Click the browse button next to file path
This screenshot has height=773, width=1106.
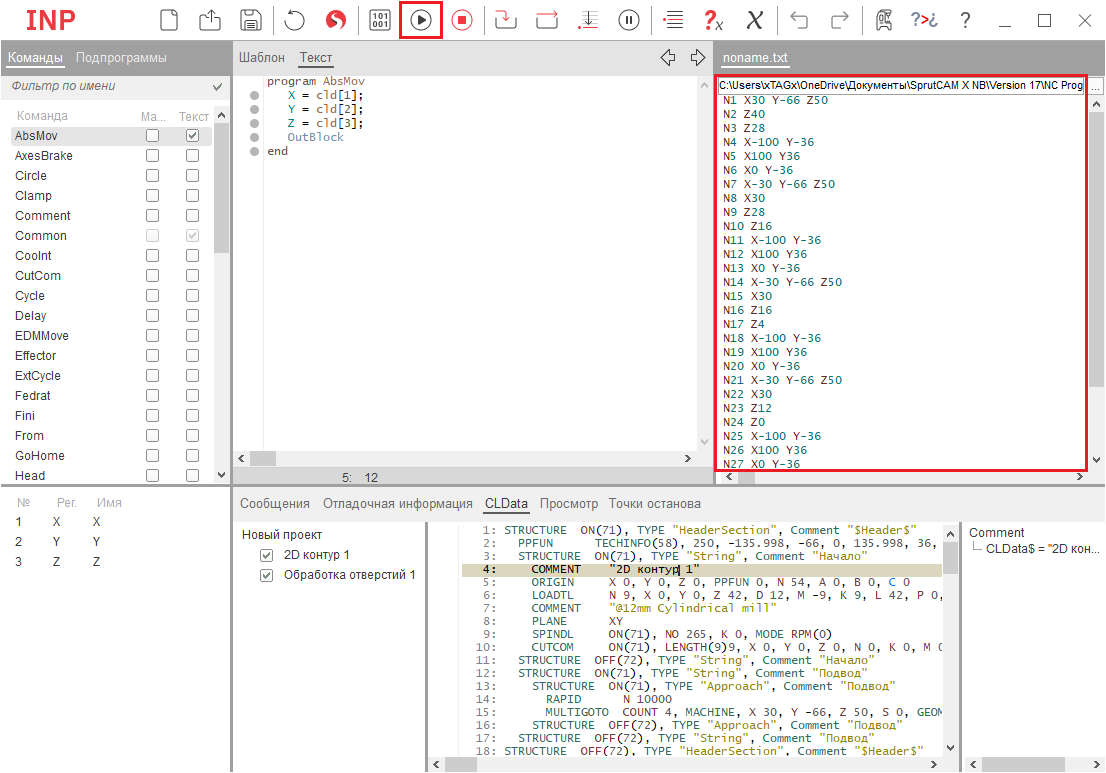(1096, 86)
